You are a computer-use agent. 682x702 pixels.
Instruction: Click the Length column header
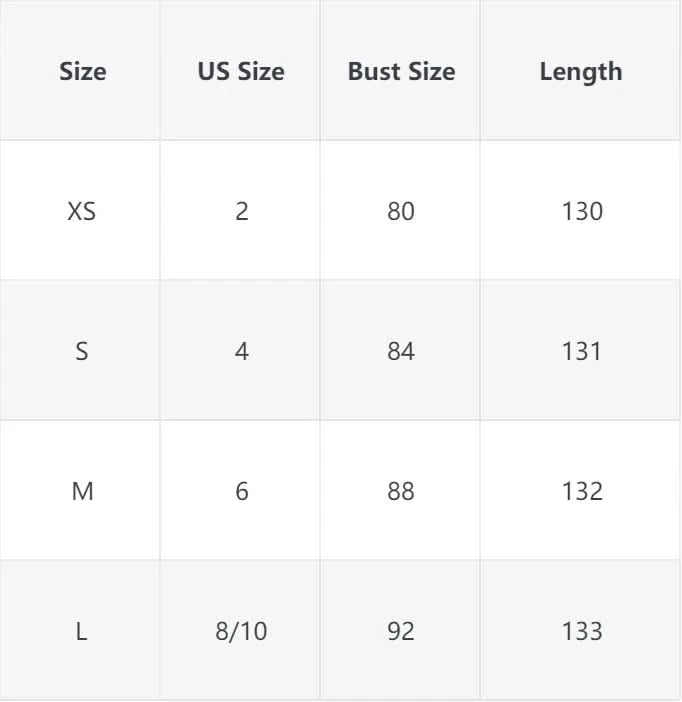(580, 72)
